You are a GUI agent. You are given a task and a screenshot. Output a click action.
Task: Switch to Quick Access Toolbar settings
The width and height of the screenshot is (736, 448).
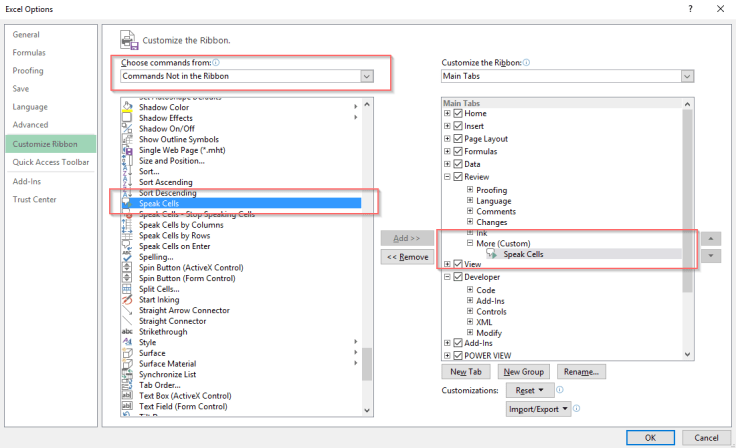point(50,162)
